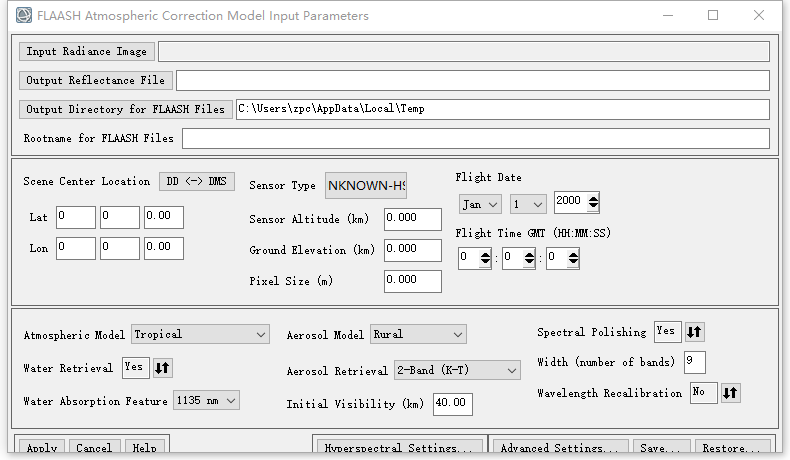The width and height of the screenshot is (790, 460).
Task: Toggle the Water Retrieval arrows button
Action: point(162,368)
